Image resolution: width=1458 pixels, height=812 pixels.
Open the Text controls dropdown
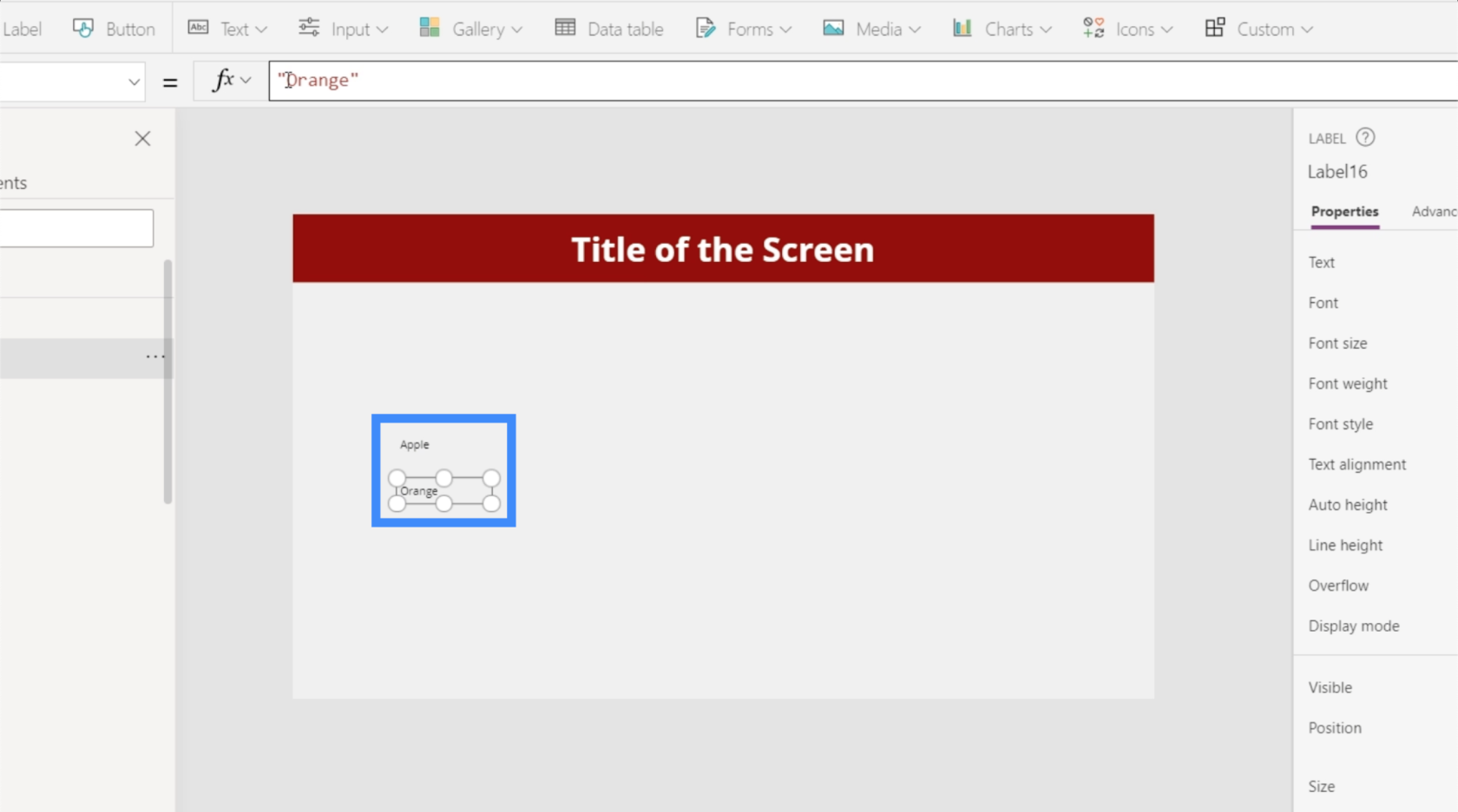(227, 29)
